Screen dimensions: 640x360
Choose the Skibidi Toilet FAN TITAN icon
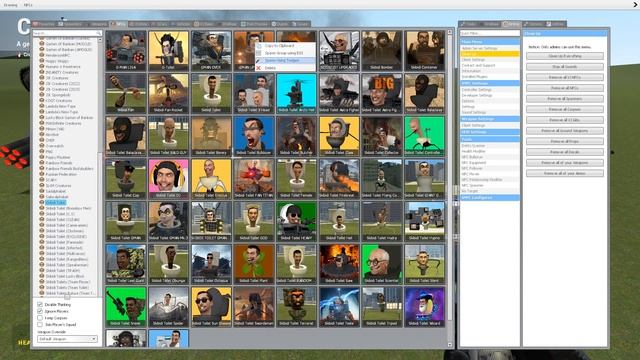pyautogui.click(x=254, y=179)
